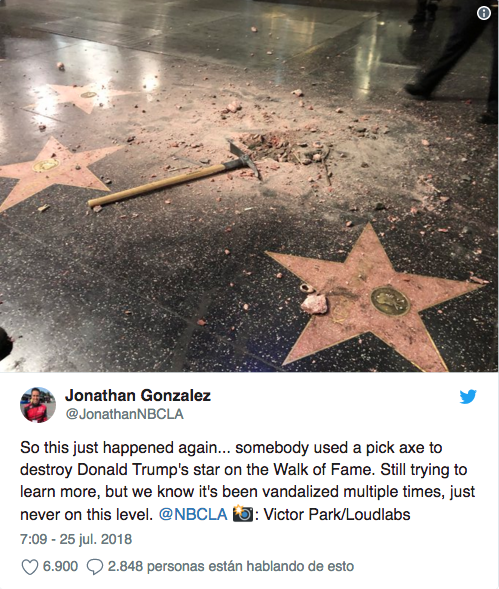The width and height of the screenshot is (499, 589).
Task: Click the info icon on the photo
Action: point(484,13)
